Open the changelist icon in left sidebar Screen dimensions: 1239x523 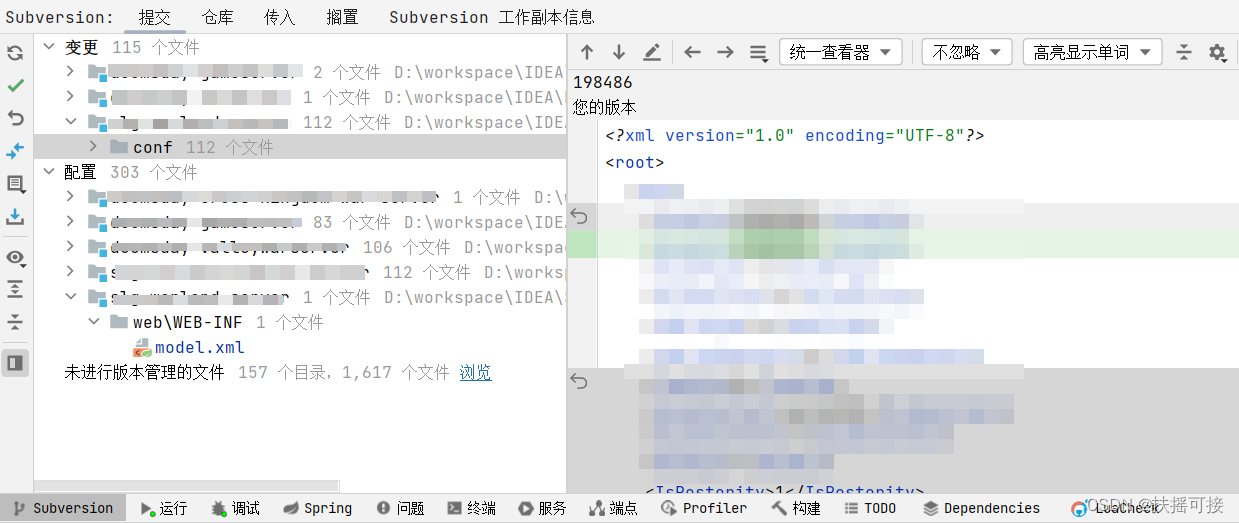15,184
